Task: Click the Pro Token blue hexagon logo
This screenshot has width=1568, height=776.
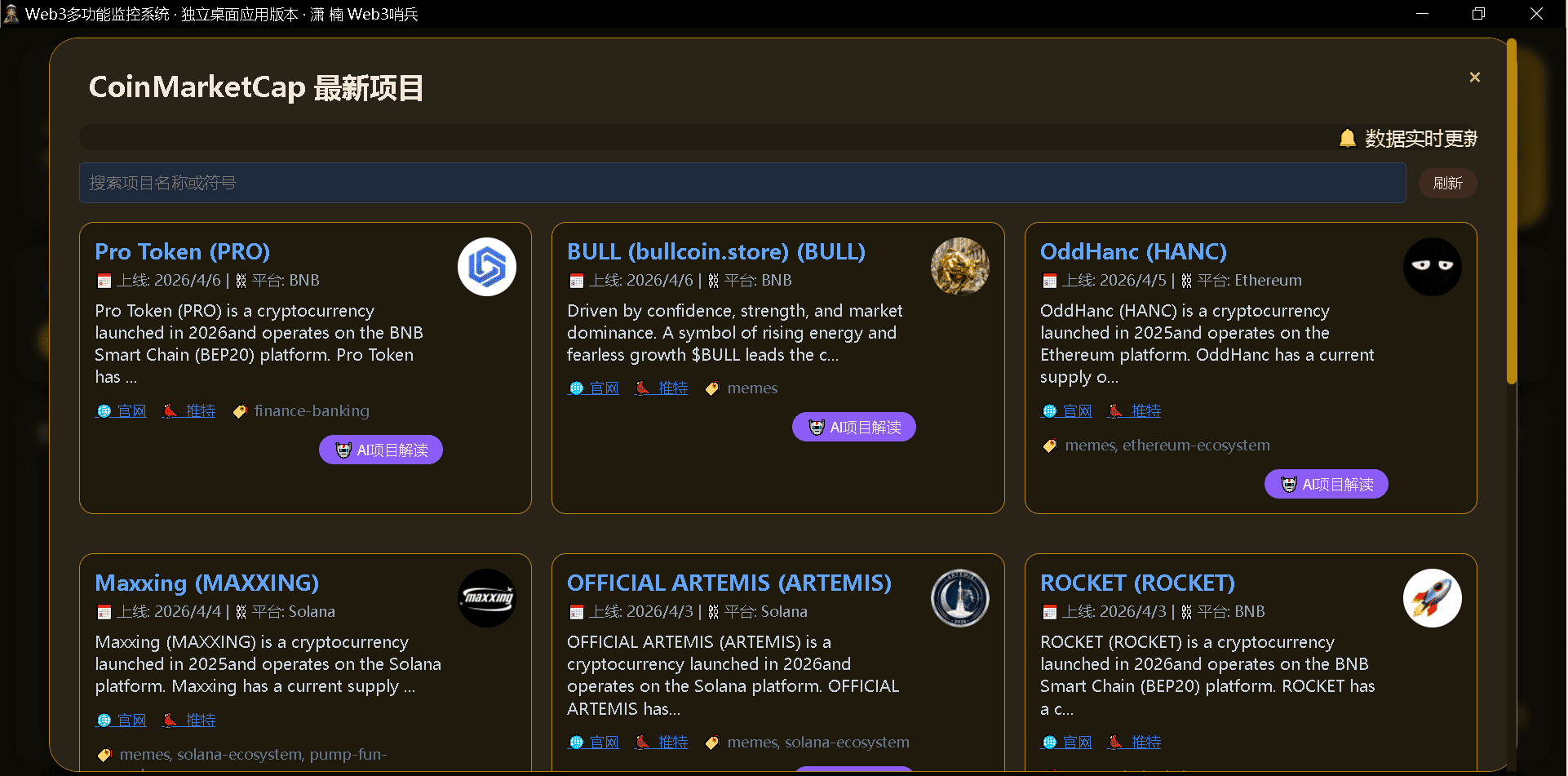Action: (x=486, y=267)
